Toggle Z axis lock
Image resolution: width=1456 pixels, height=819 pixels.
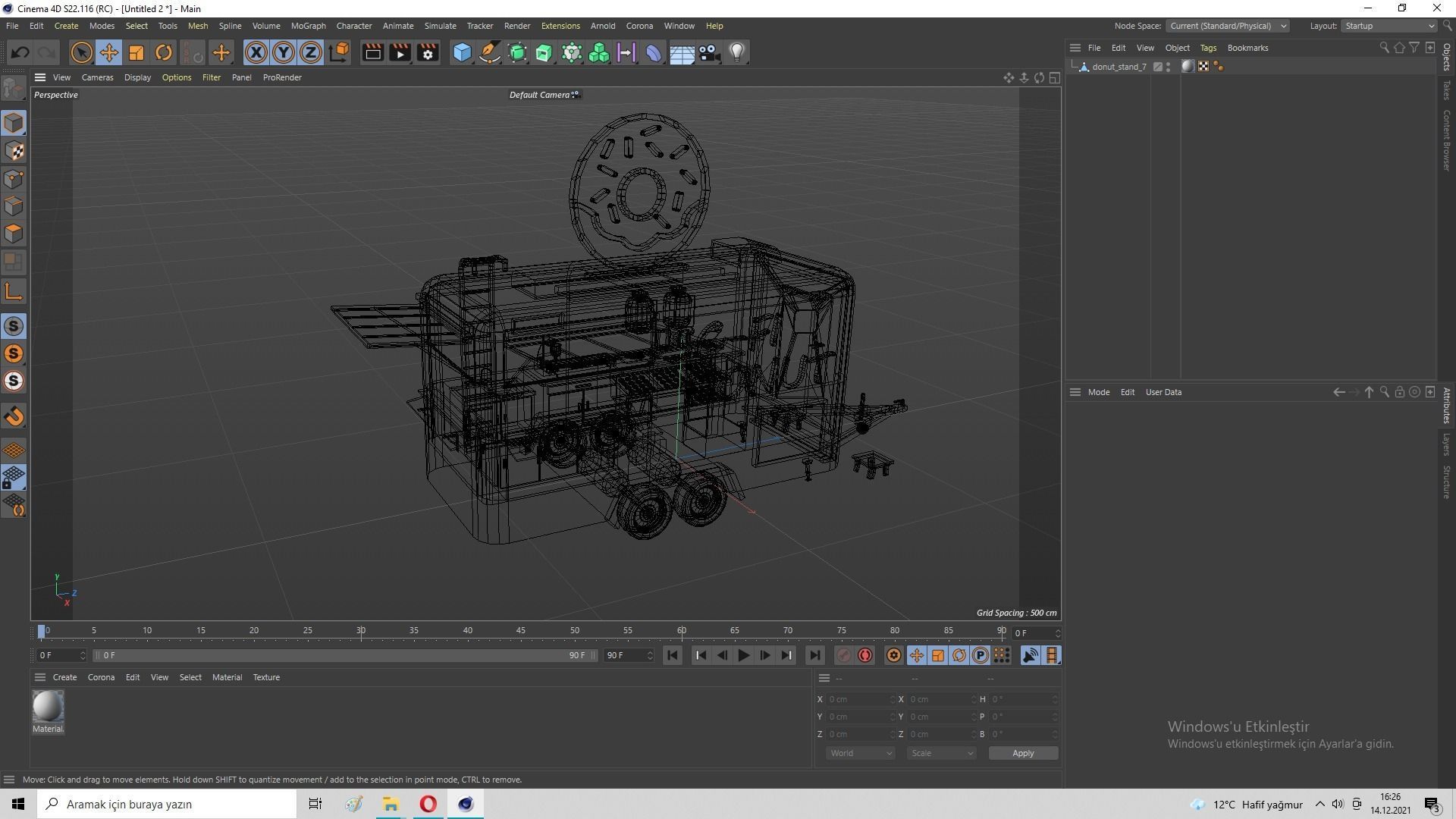(x=311, y=52)
